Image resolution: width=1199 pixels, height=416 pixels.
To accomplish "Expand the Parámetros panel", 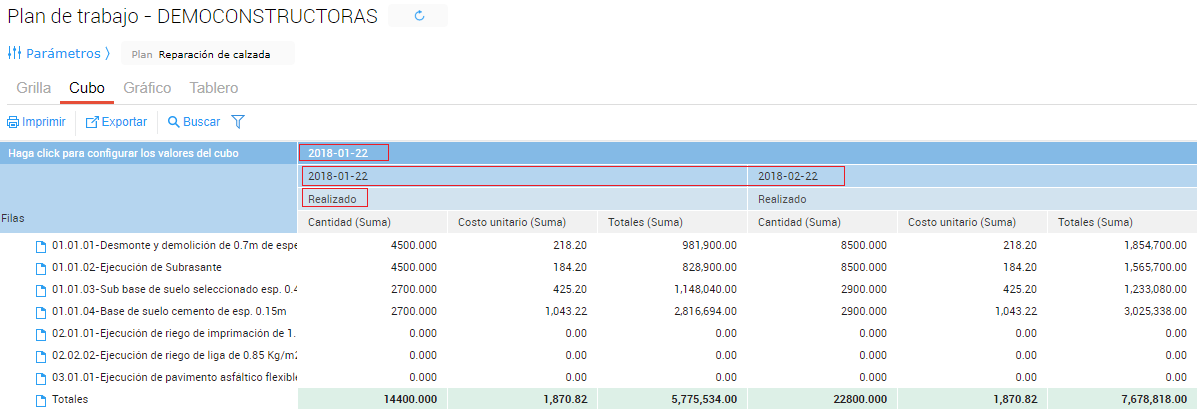I will click(x=58, y=53).
